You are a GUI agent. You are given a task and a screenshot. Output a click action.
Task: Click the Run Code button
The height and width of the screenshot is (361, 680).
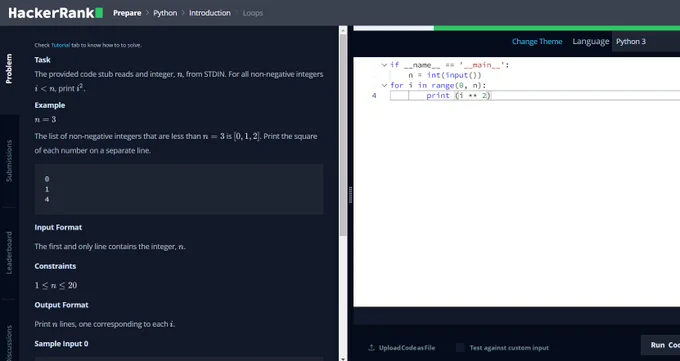(660, 345)
